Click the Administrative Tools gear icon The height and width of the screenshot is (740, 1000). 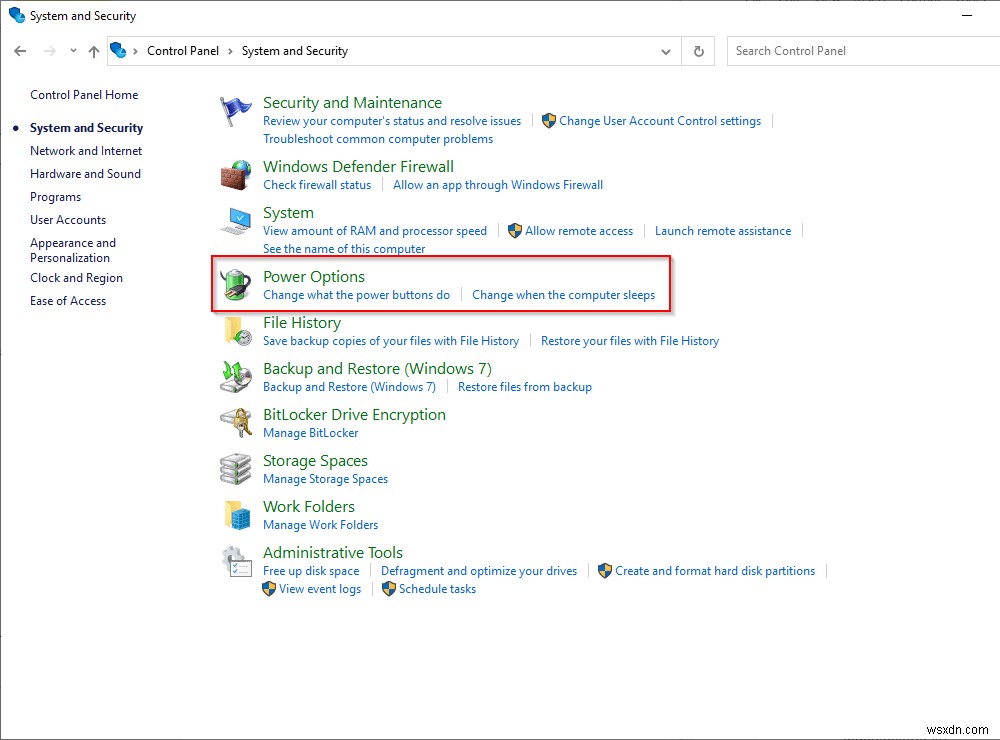pos(237,561)
